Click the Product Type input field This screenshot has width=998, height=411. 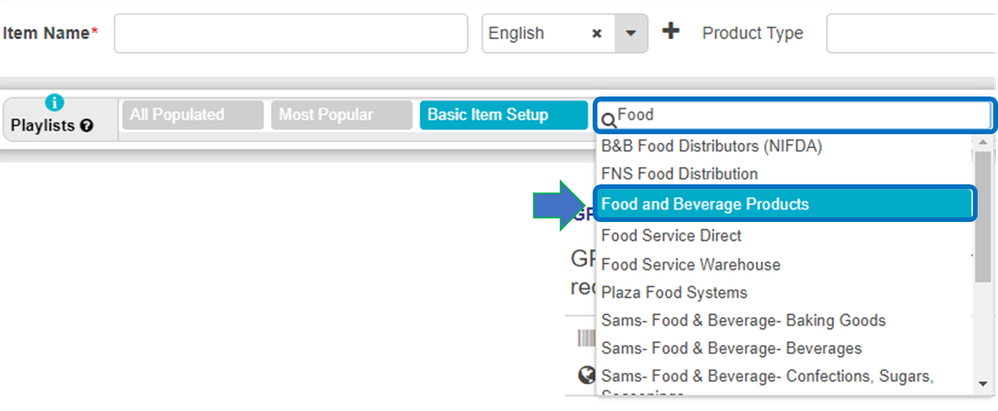910,33
